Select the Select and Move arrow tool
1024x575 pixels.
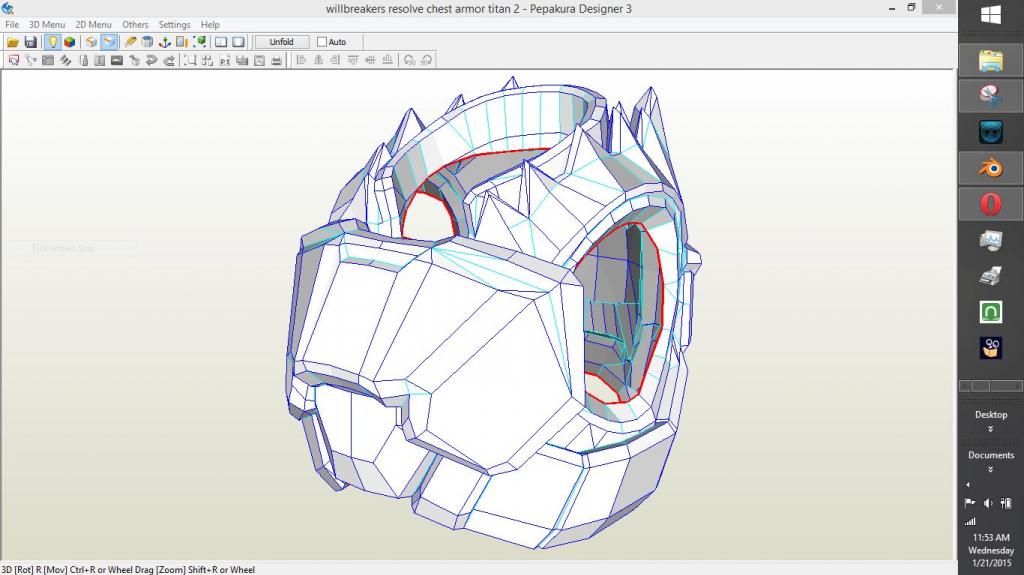pyautogui.click(x=14, y=60)
